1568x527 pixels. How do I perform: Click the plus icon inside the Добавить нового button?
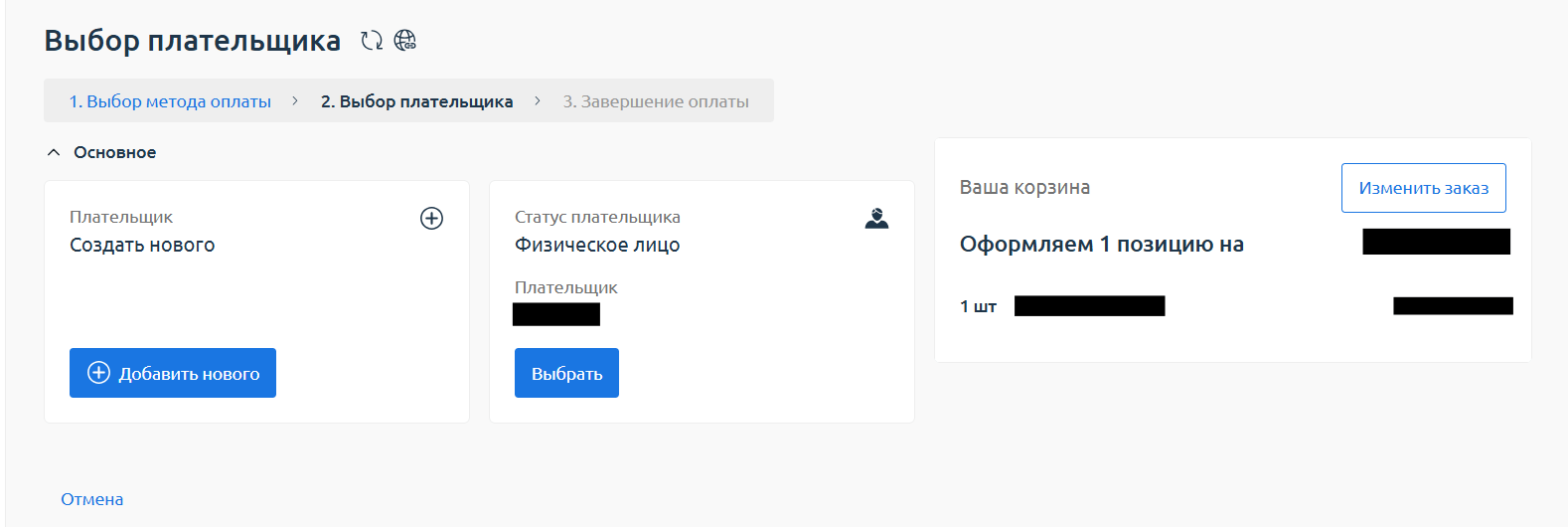[x=99, y=373]
